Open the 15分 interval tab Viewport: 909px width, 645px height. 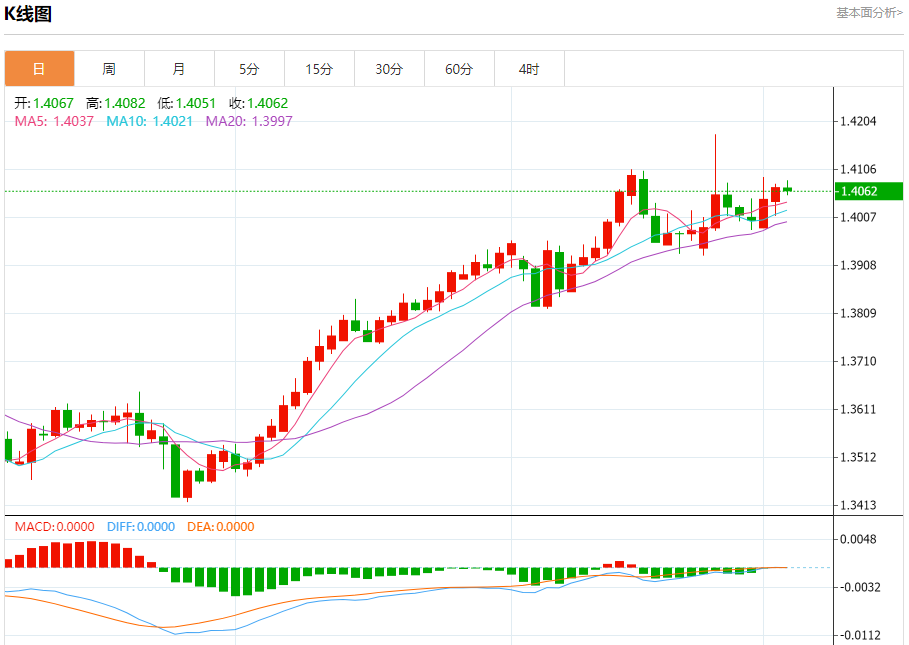[319, 69]
